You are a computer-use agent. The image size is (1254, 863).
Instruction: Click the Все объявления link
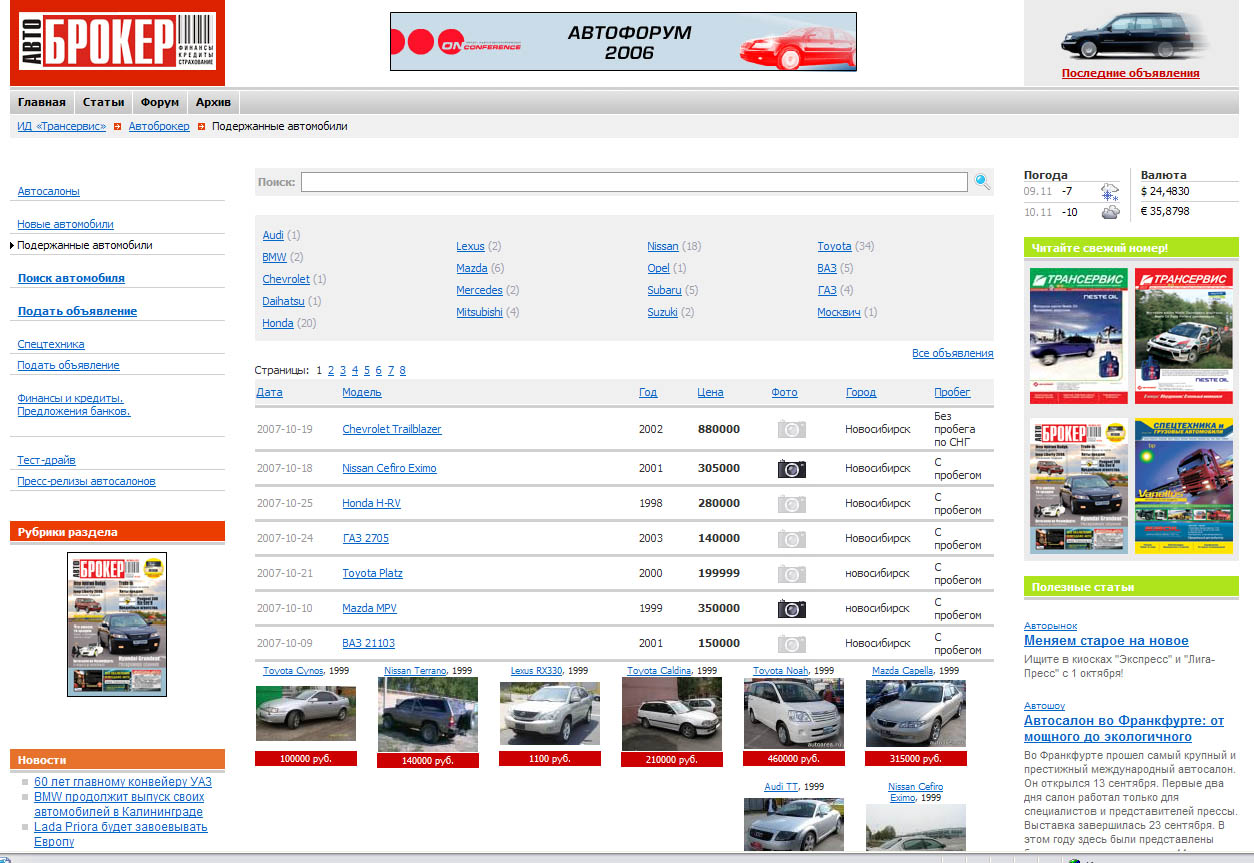point(952,353)
